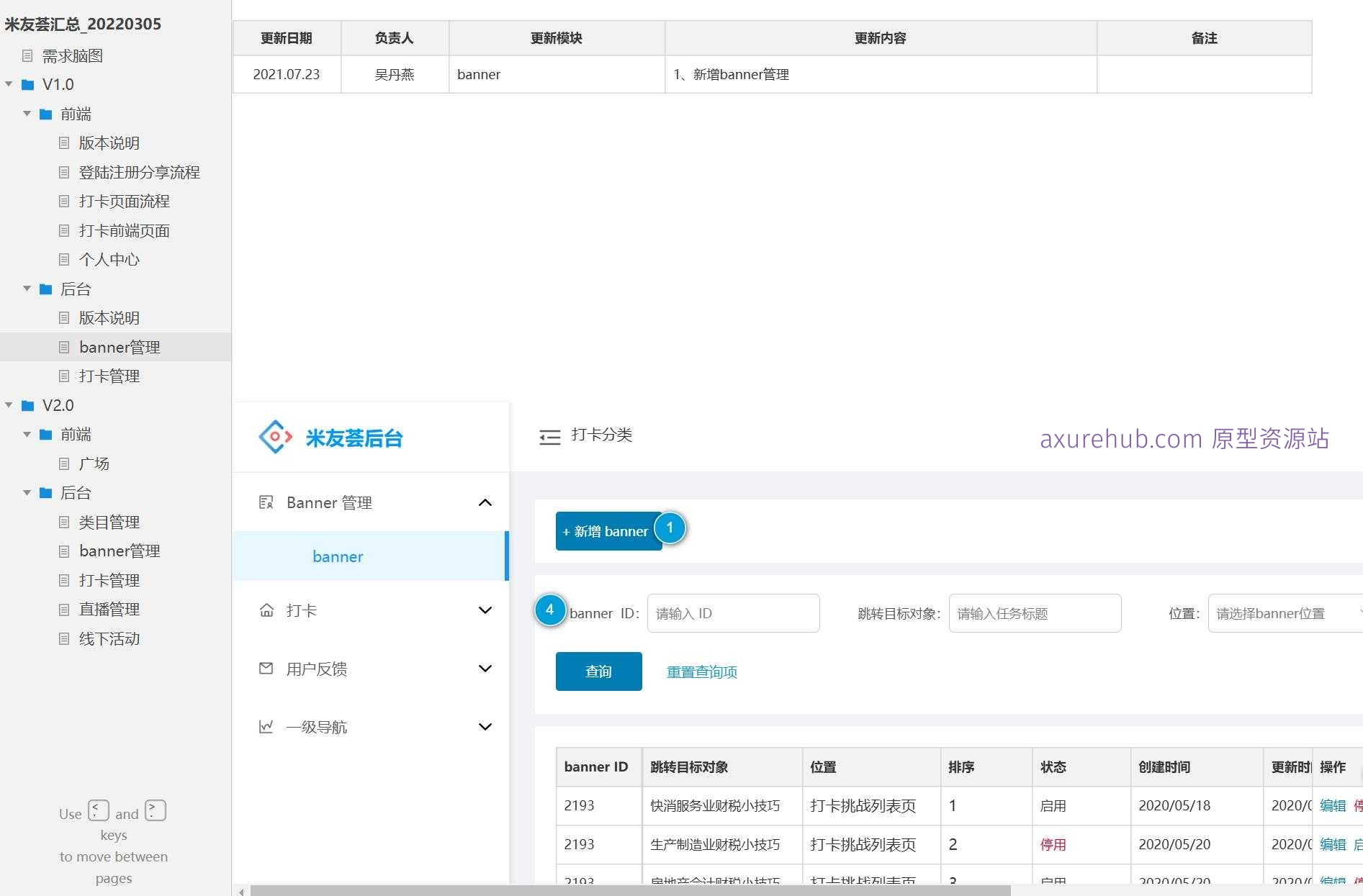Click the 米友荟后台 logo icon
The height and width of the screenshot is (896, 1363).
point(275,436)
